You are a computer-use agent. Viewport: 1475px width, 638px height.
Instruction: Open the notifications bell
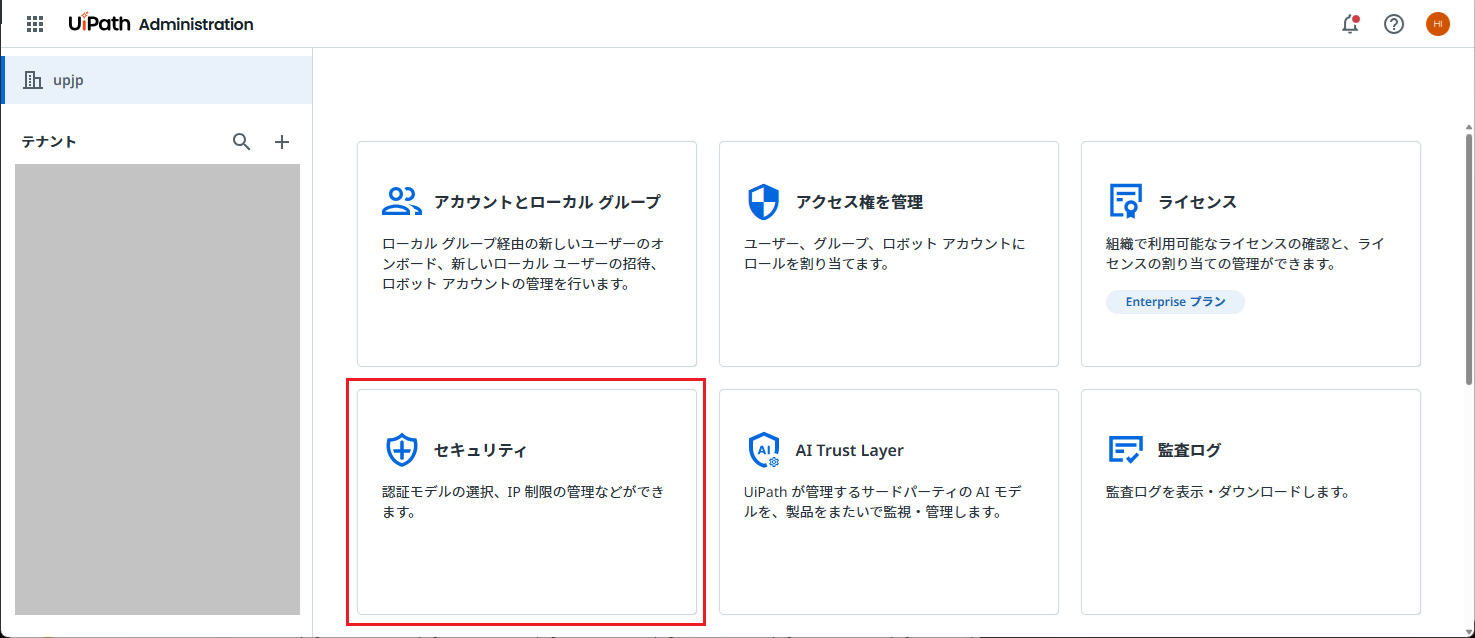(x=1350, y=24)
